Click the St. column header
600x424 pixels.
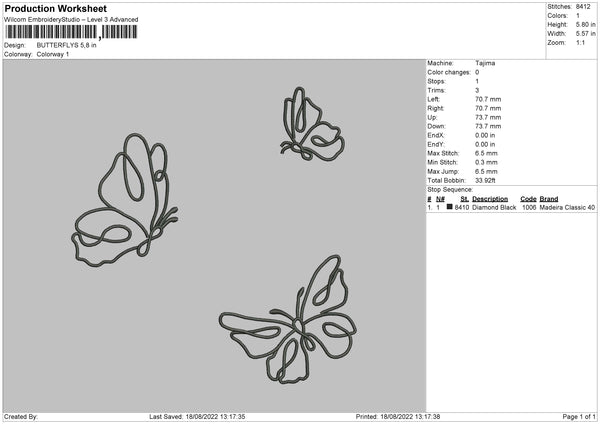pos(465,199)
